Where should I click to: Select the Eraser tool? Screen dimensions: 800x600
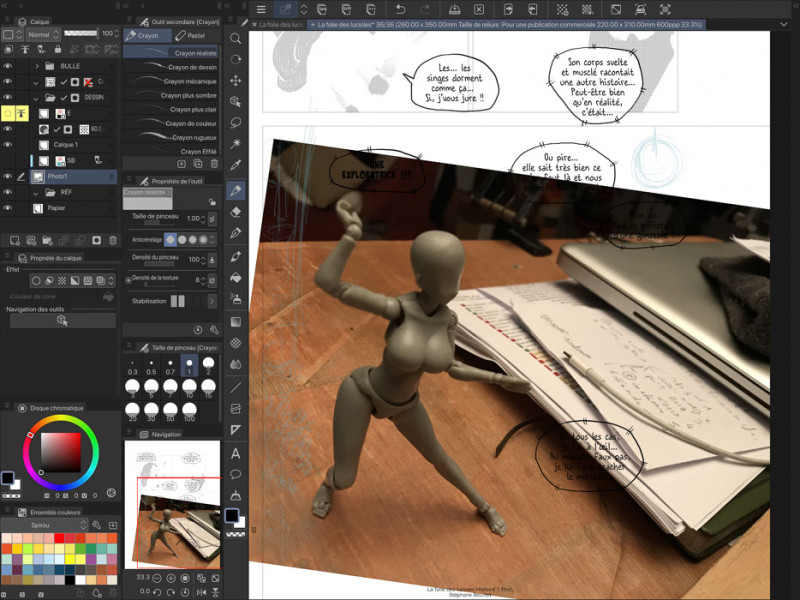pos(236,211)
